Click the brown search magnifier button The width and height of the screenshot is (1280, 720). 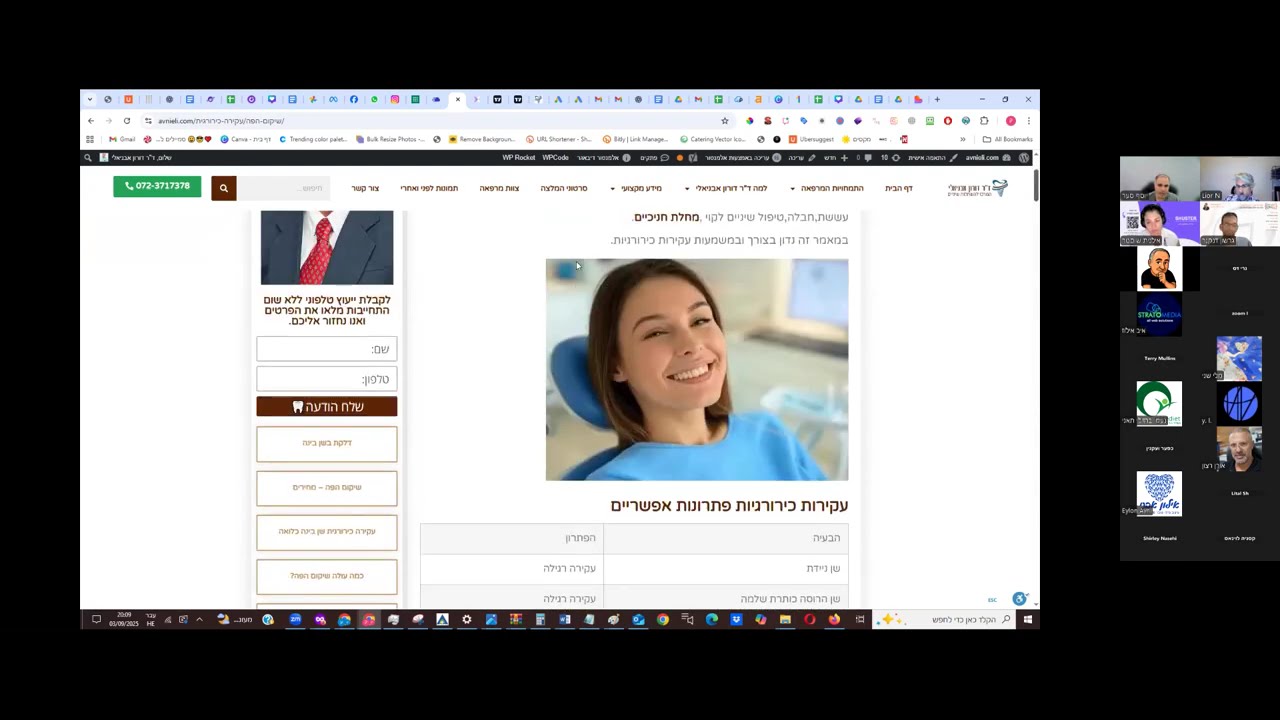pos(223,187)
